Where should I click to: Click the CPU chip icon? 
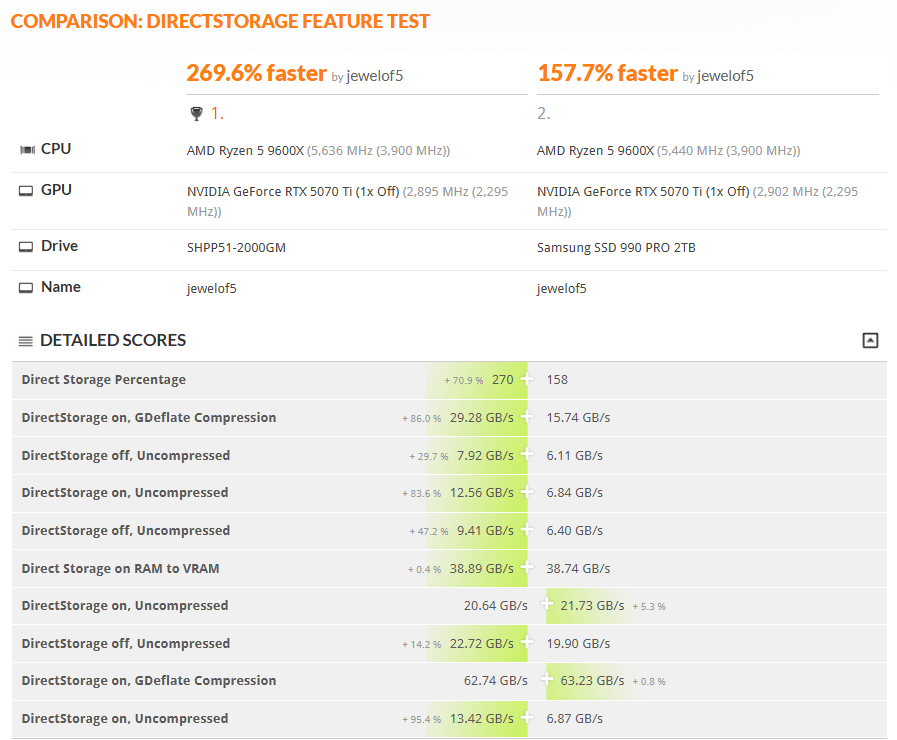(27, 150)
